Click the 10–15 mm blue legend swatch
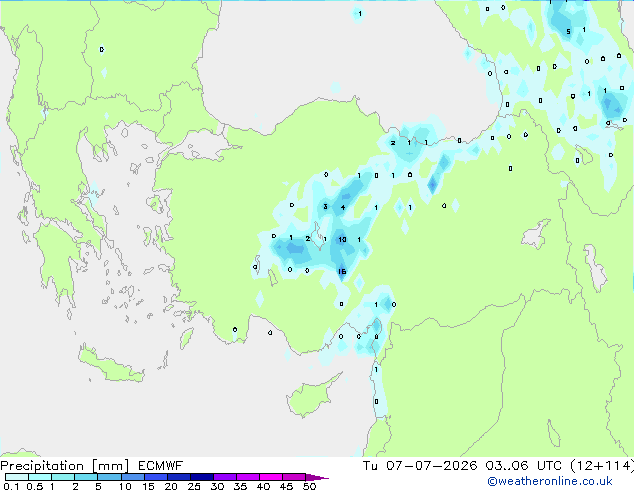Viewport: 634px width, 490px height. click(x=133, y=477)
